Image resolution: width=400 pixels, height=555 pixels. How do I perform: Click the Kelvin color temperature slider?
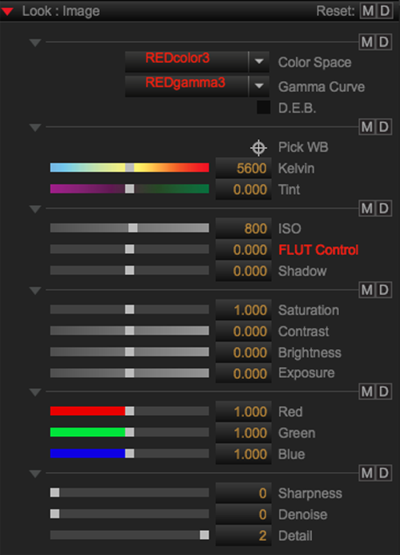pyautogui.click(x=130, y=168)
